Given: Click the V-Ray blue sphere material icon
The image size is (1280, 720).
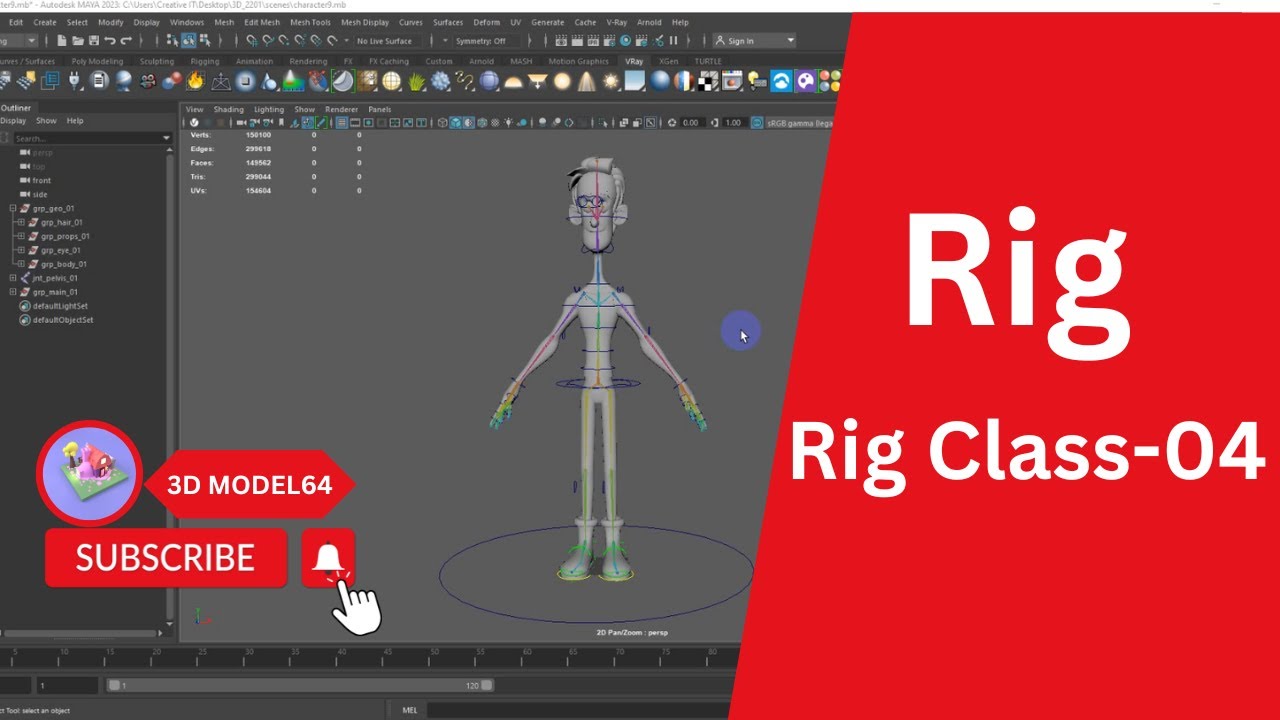Looking at the screenshot, I should [x=660, y=81].
